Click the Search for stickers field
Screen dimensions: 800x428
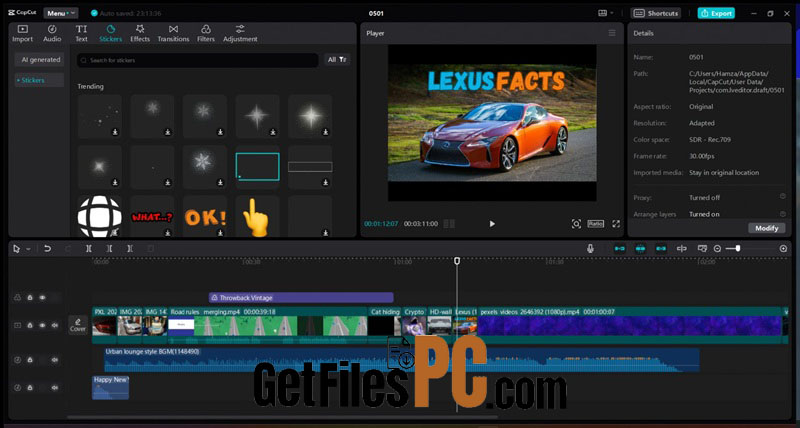(x=197, y=60)
